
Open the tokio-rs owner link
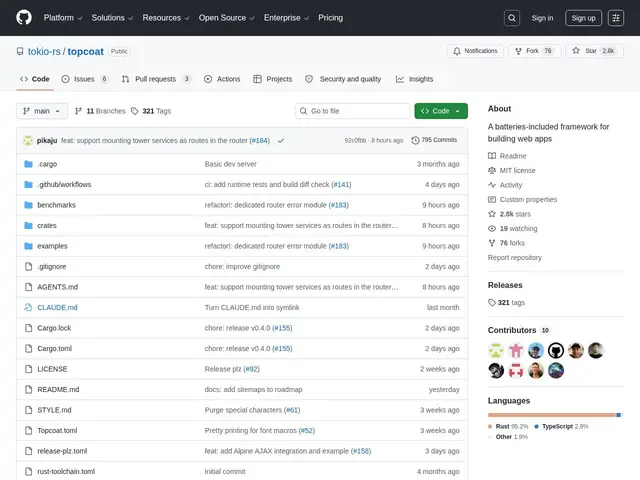click(44, 51)
